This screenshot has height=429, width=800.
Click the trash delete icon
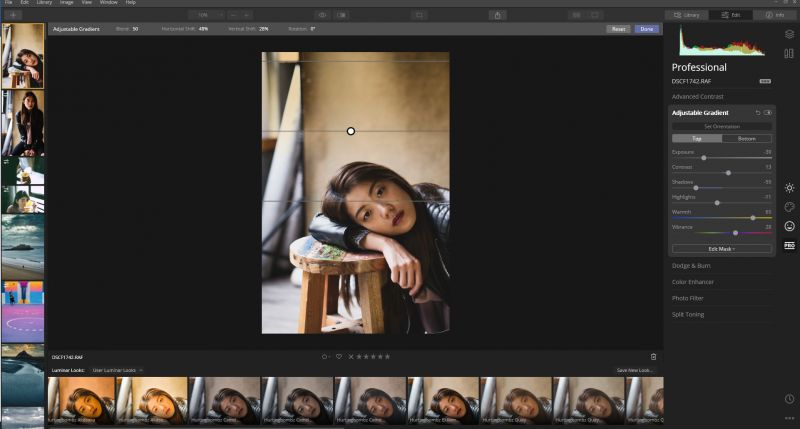(x=654, y=357)
